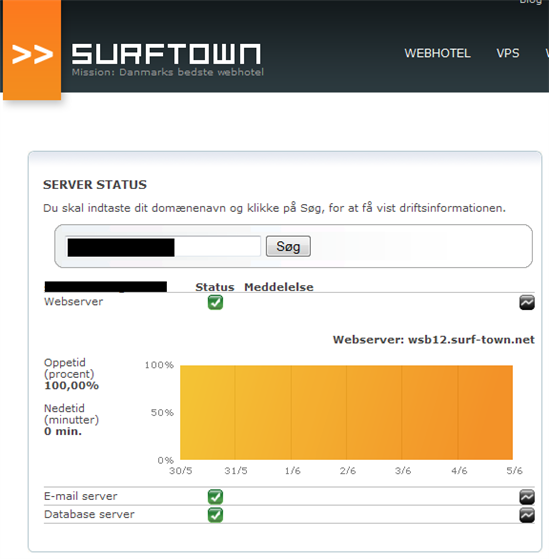Click the Webserver green status checkmark

click(215, 302)
